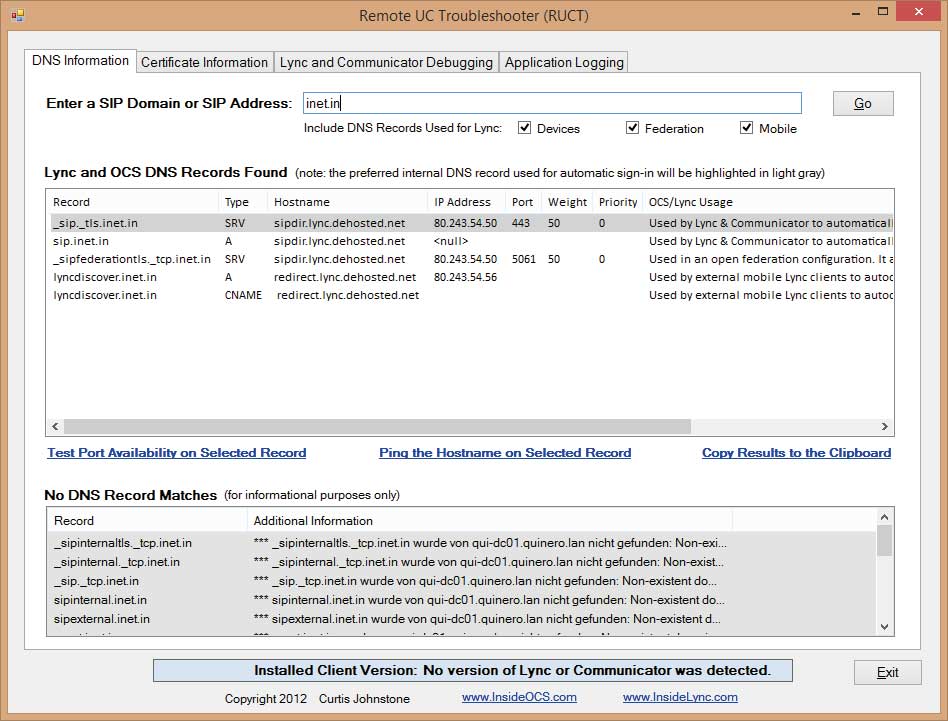Click the Go button

click(863, 103)
